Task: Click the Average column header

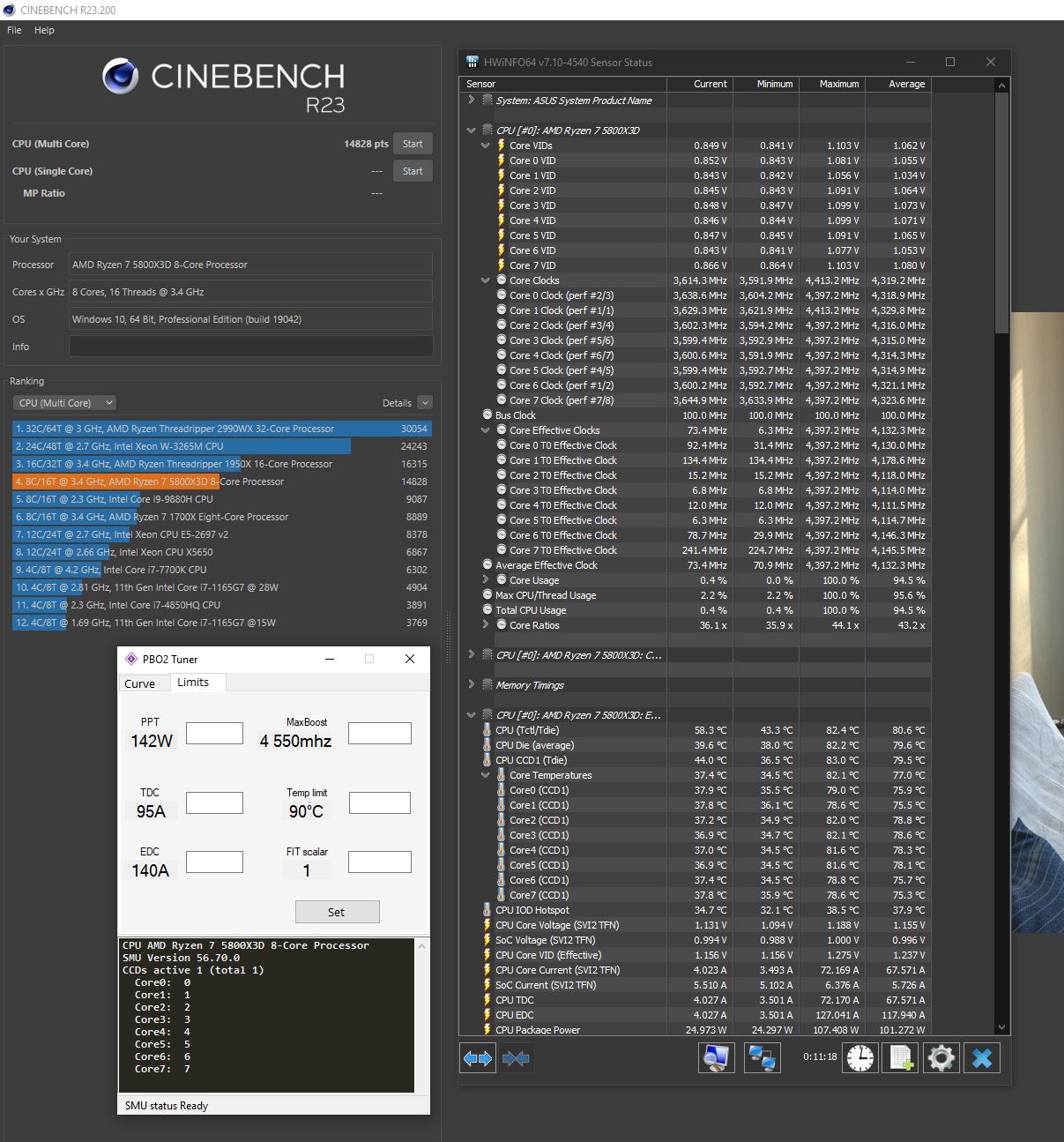Action: coord(897,84)
